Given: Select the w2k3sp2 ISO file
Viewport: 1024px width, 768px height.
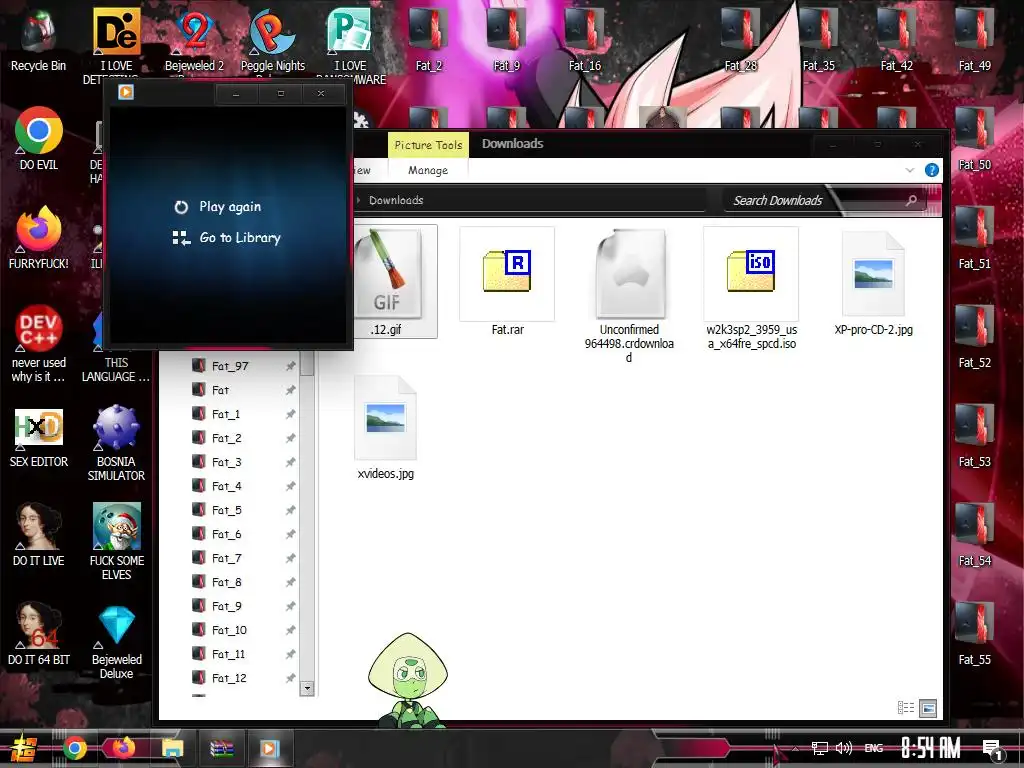Looking at the screenshot, I should click(751, 289).
